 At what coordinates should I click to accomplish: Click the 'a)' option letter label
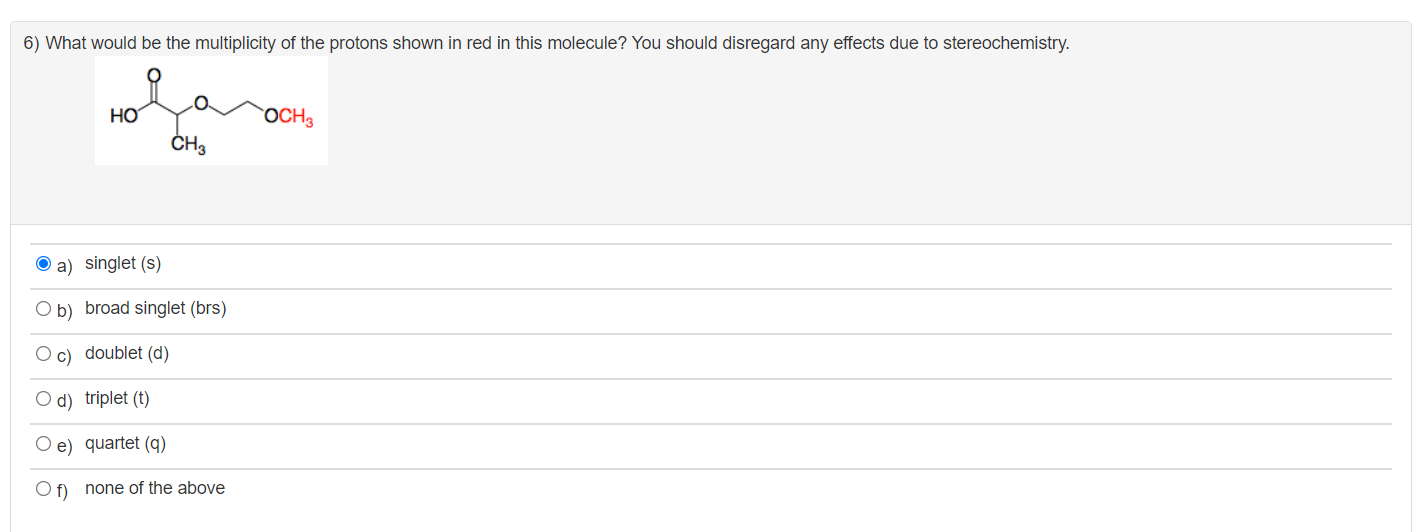[64, 265]
